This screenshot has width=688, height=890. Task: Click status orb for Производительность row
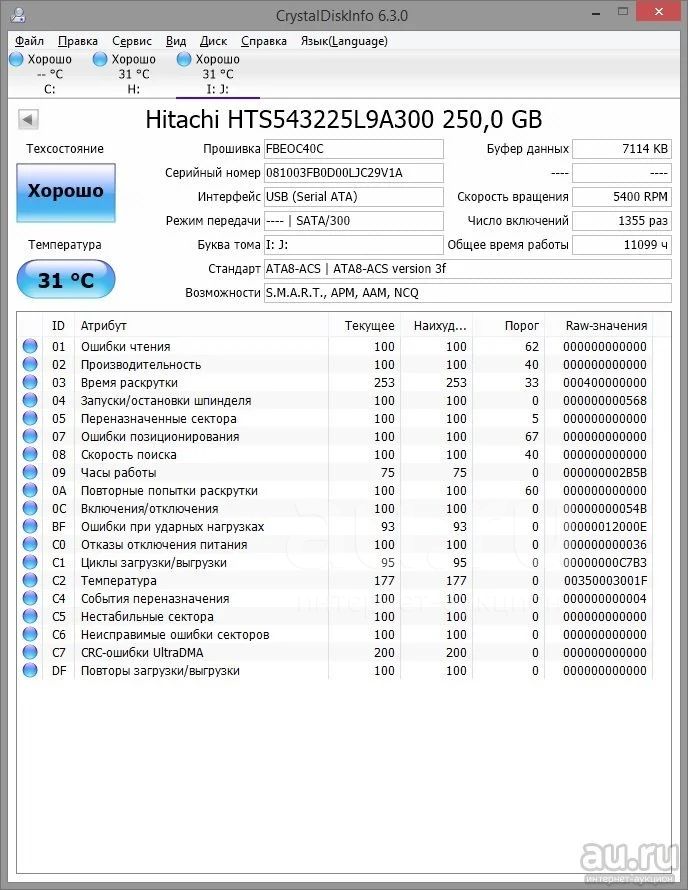[x=30, y=364]
